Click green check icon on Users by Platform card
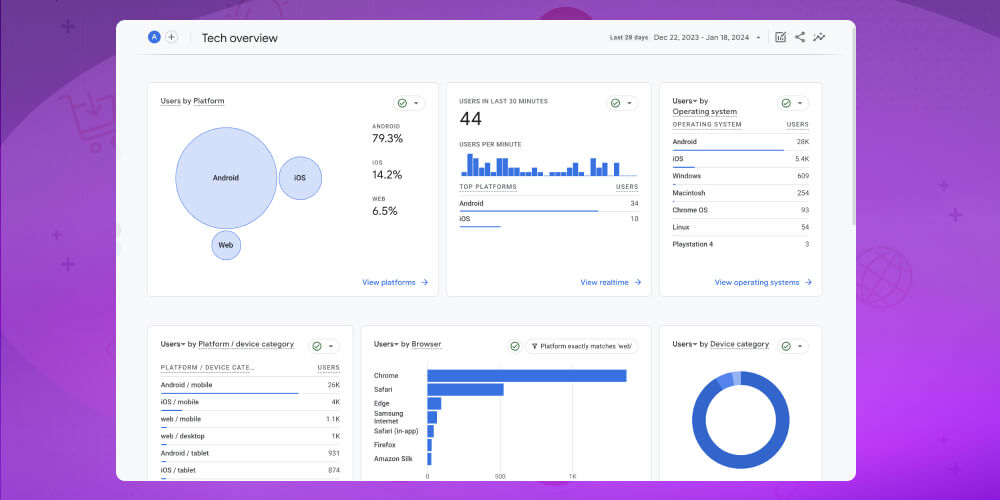 point(402,103)
